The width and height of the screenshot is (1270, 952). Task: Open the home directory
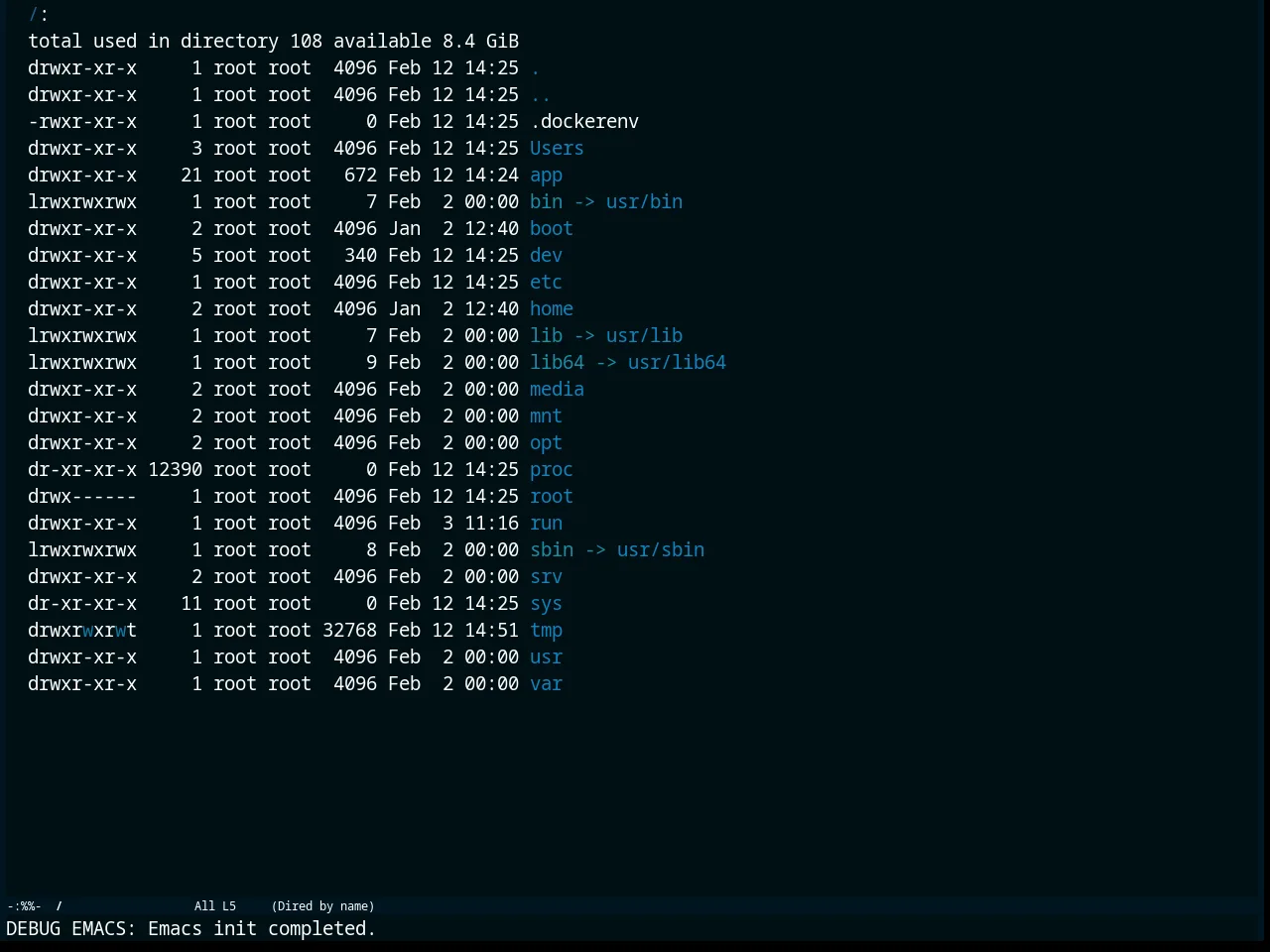click(551, 309)
